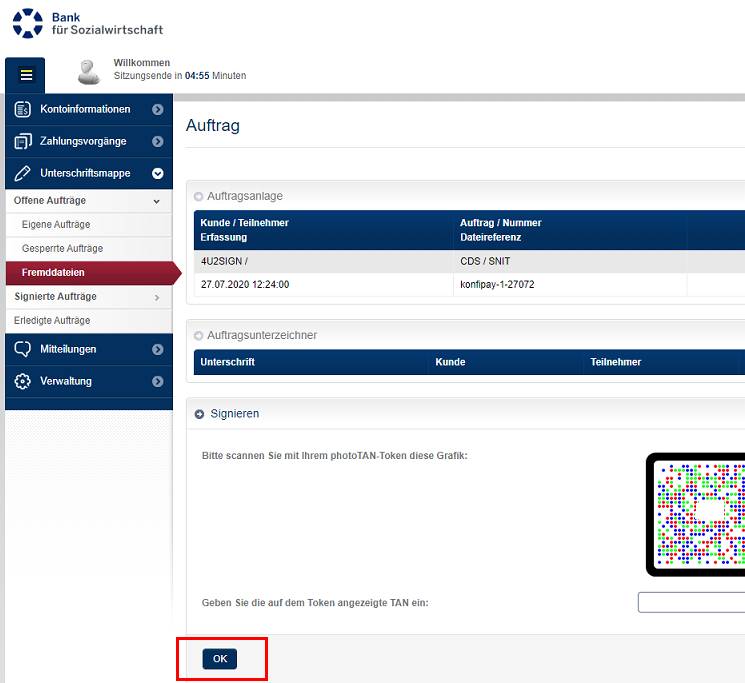Confirm with the OK button
The width and height of the screenshot is (745, 683).
[x=220, y=659]
